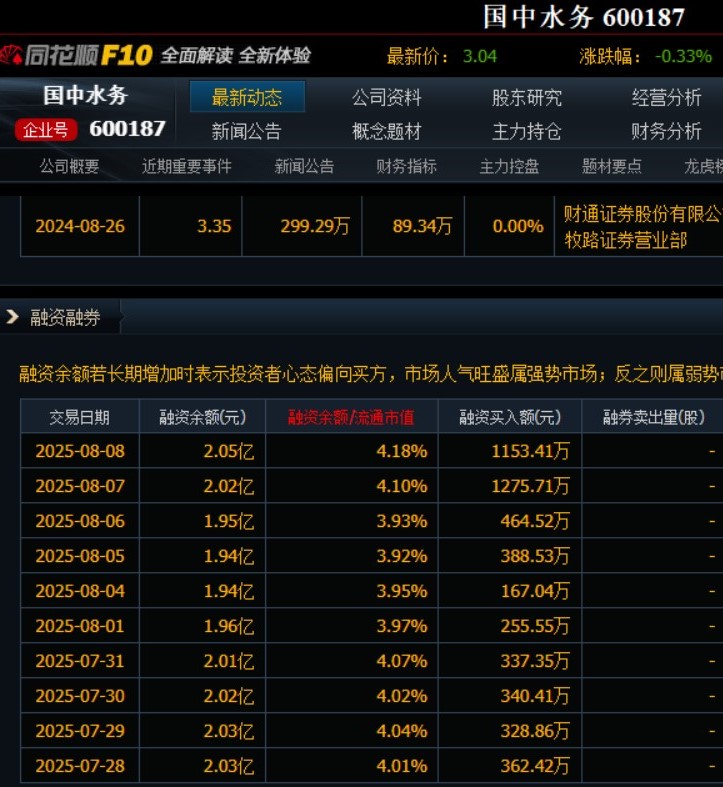Click the red 企业号 badge
The height and width of the screenshot is (787, 723).
tap(46, 130)
